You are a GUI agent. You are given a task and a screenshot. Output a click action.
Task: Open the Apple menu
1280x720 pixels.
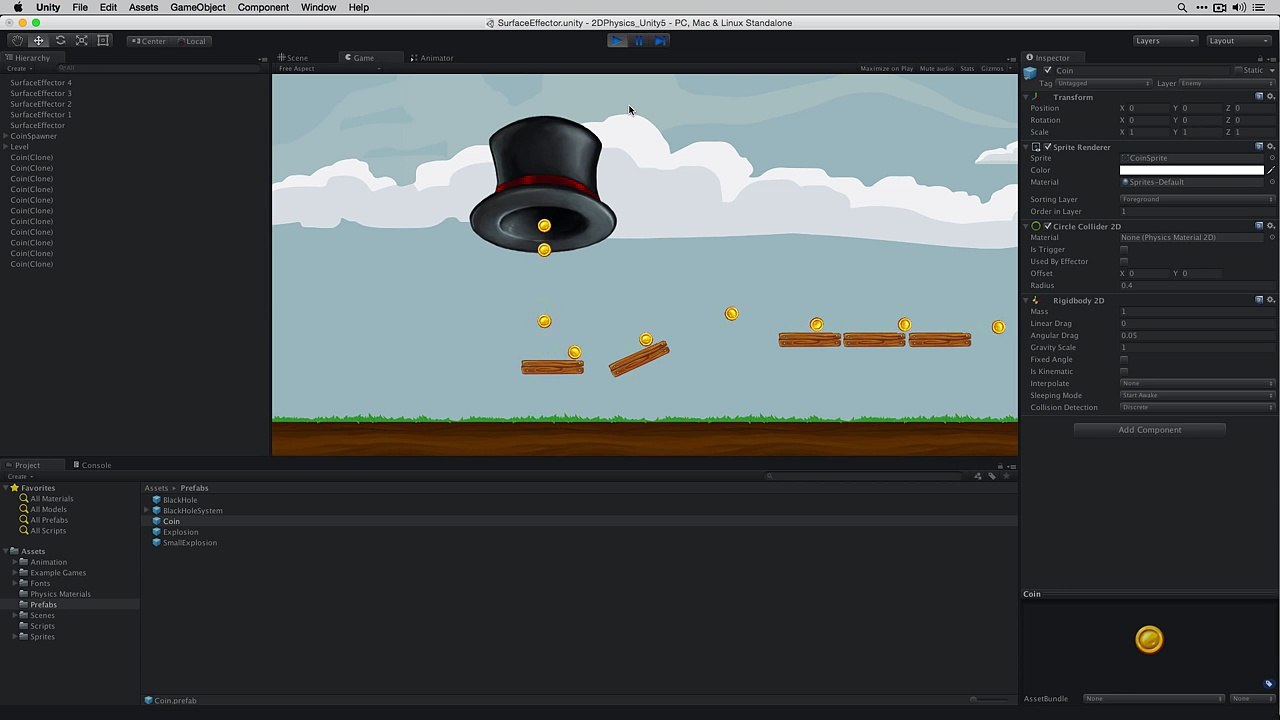[18, 7]
